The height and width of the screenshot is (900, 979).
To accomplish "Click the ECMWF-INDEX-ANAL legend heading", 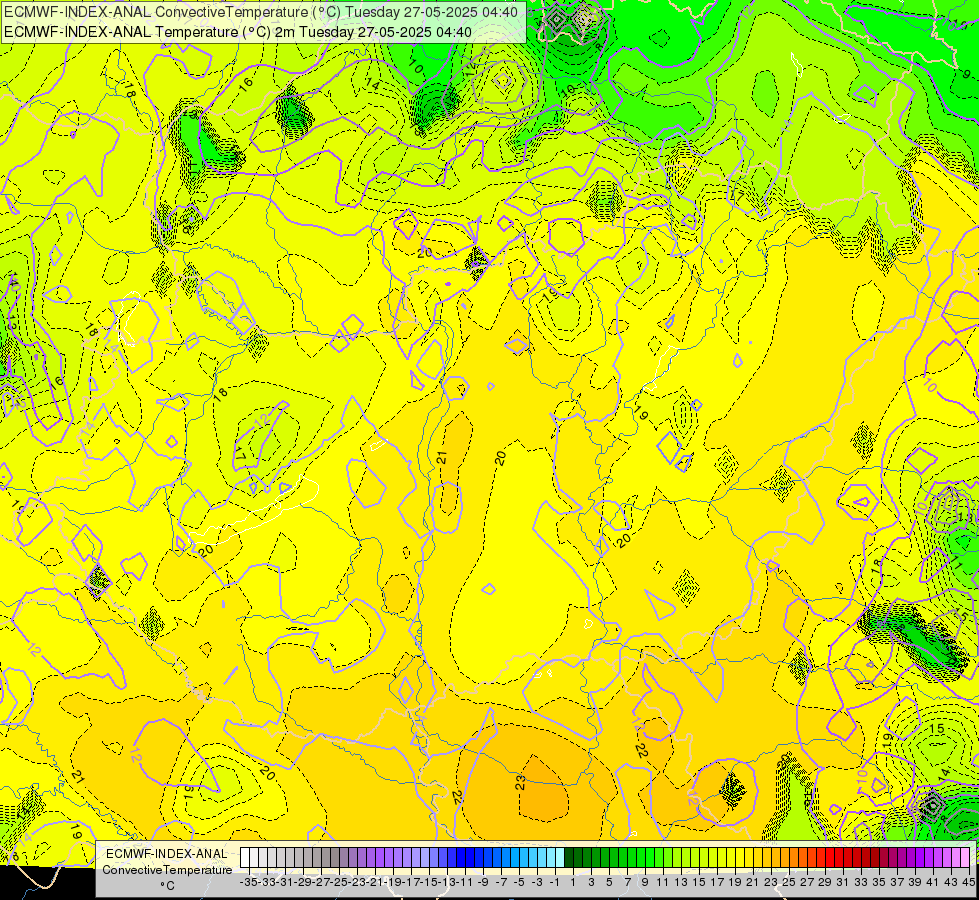I will pyautogui.click(x=167, y=854).
